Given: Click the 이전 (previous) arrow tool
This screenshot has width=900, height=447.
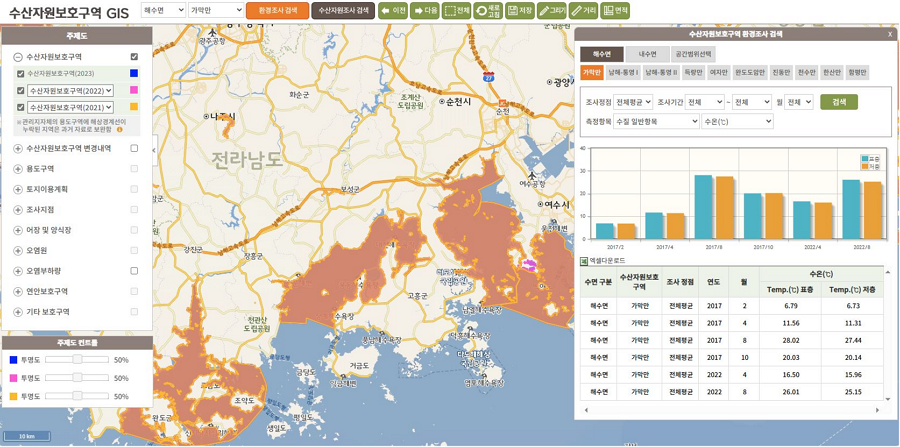Looking at the screenshot, I should (x=393, y=10).
